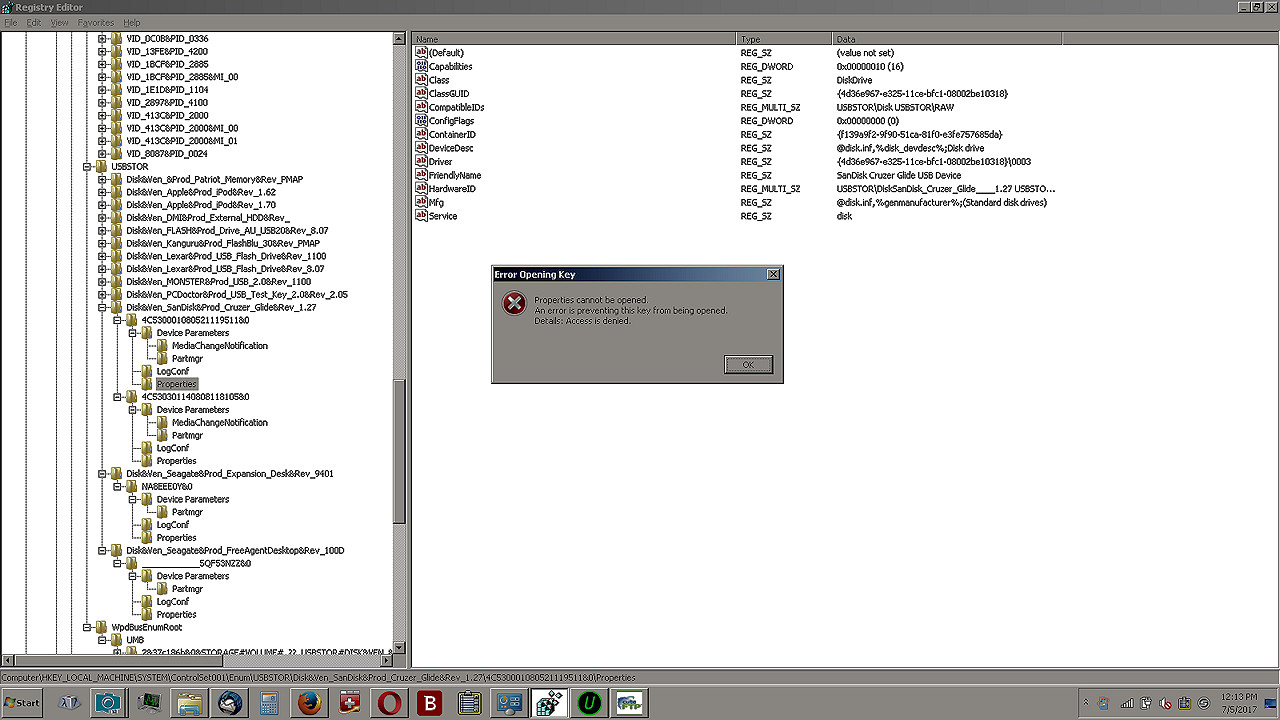The width and height of the screenshot is (1280, 720).
Task: Expand Disk&Ven_Apple&Prod_iPod&Rev_1.62 key
Action: pos(102,192)
